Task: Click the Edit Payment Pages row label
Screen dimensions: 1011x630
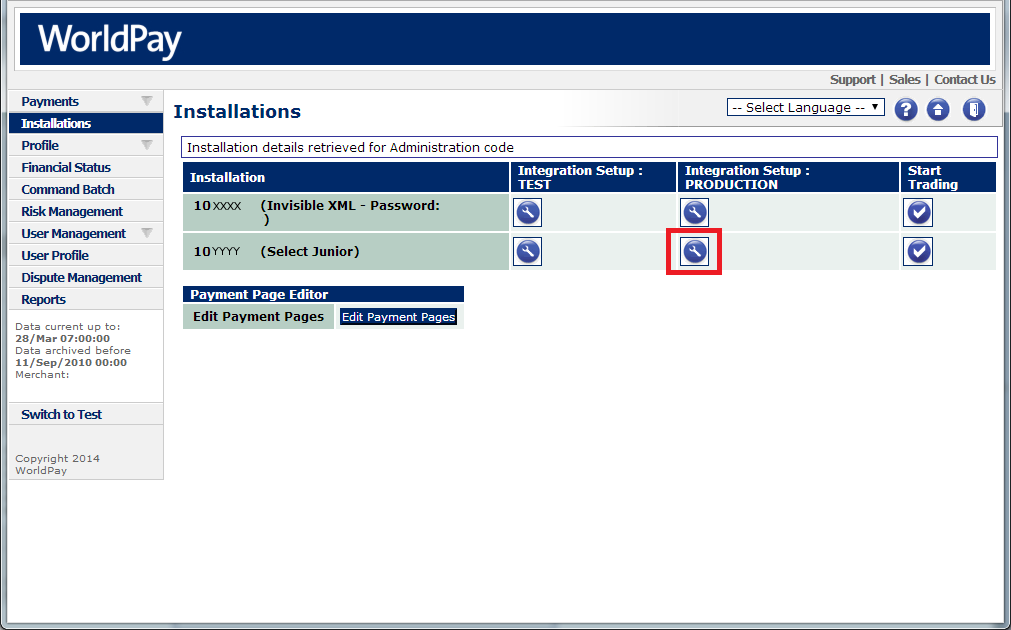Action: 258,317
